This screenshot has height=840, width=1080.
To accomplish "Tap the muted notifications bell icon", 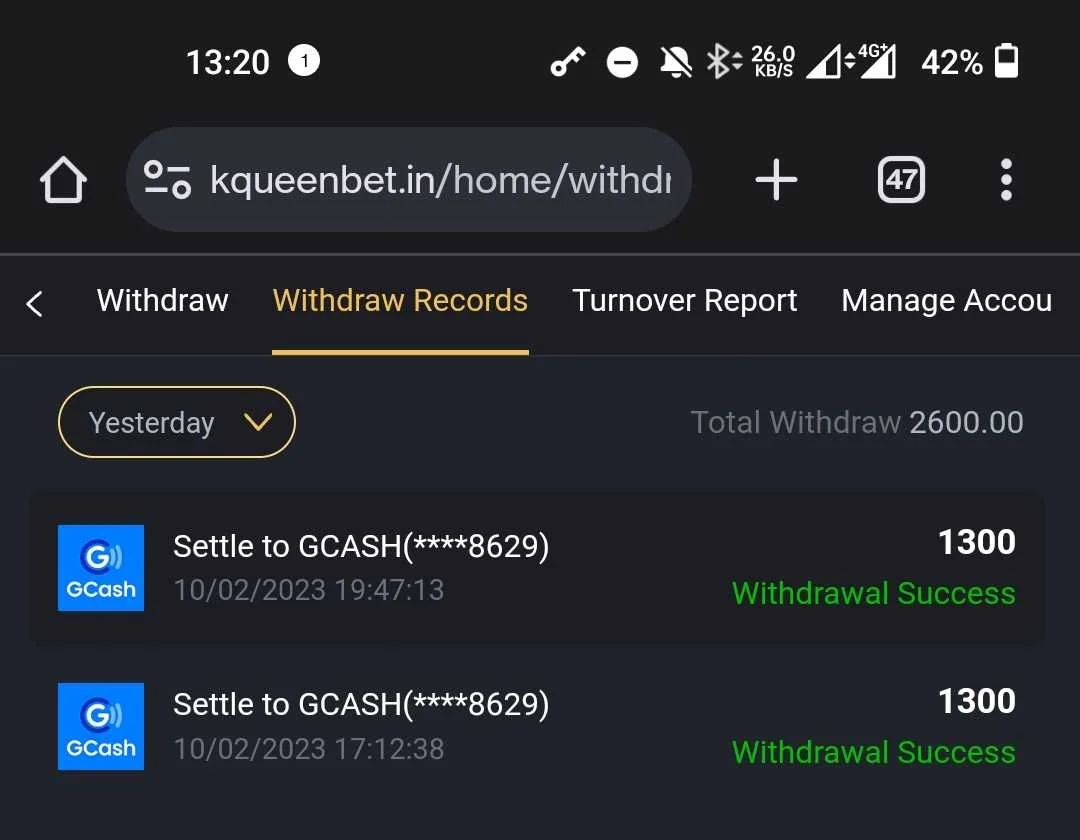I will (x=676, y=62).
